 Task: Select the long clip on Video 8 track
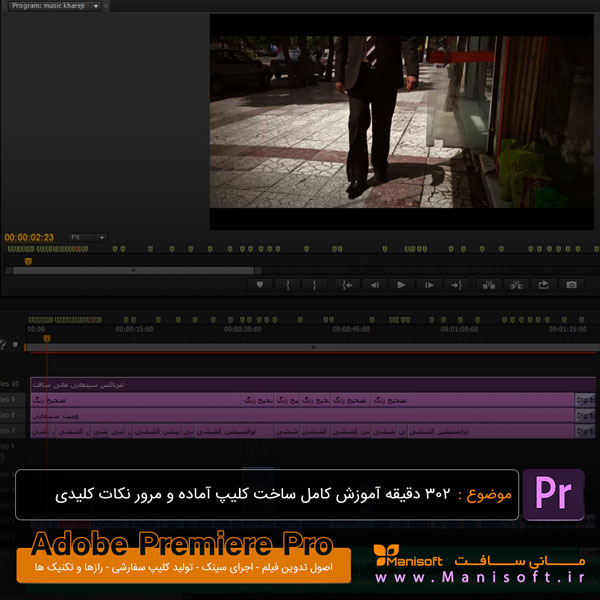[302, 416]
